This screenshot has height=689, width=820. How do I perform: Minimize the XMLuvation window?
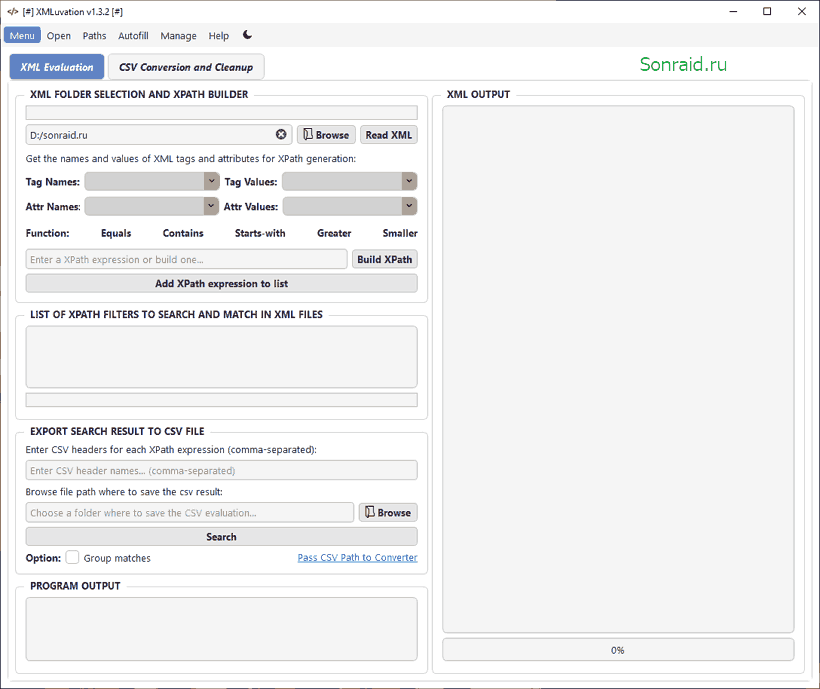click(733, 12)
